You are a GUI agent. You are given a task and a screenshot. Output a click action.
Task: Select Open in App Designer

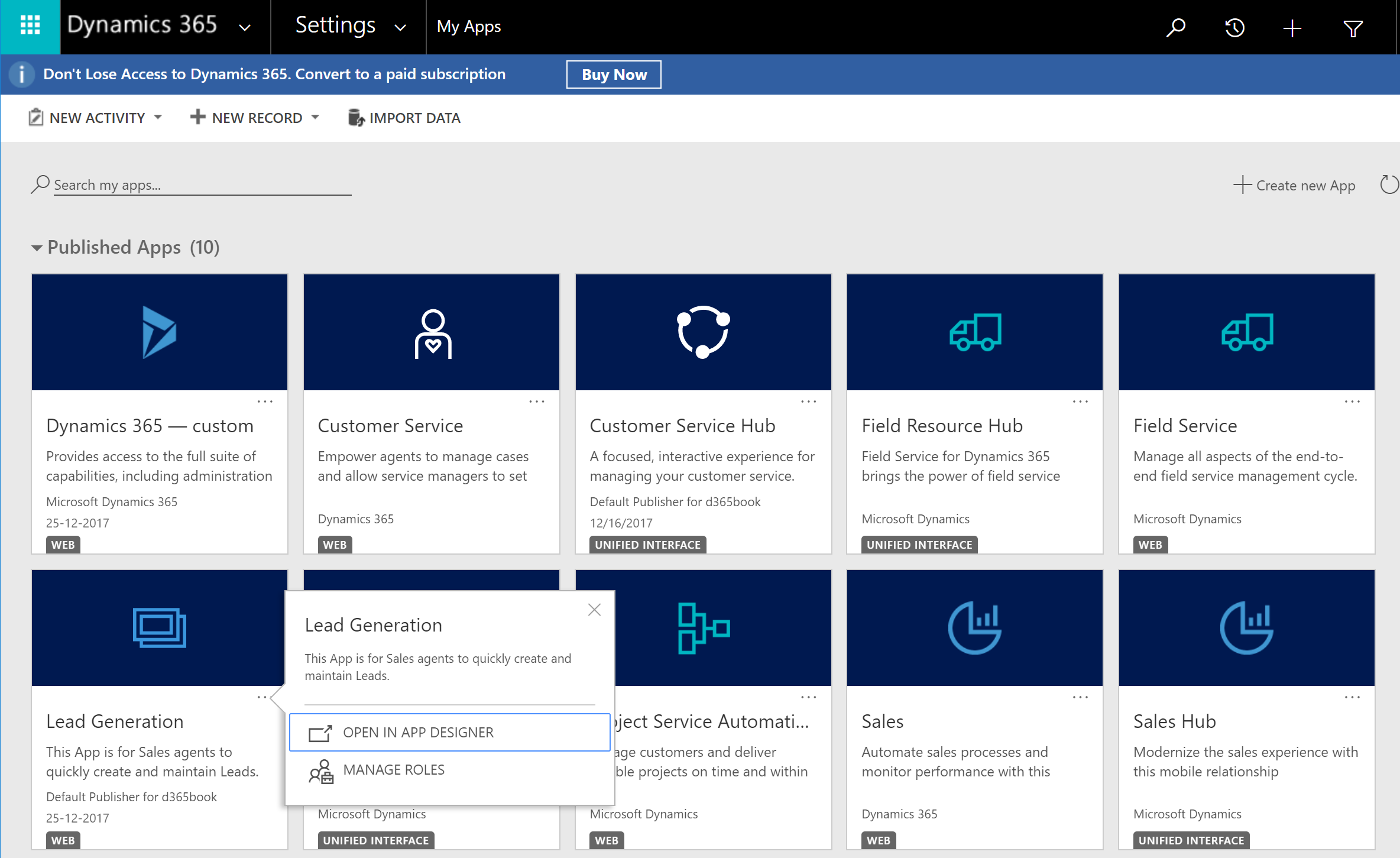pyautogui.click(x=449, y=733)
